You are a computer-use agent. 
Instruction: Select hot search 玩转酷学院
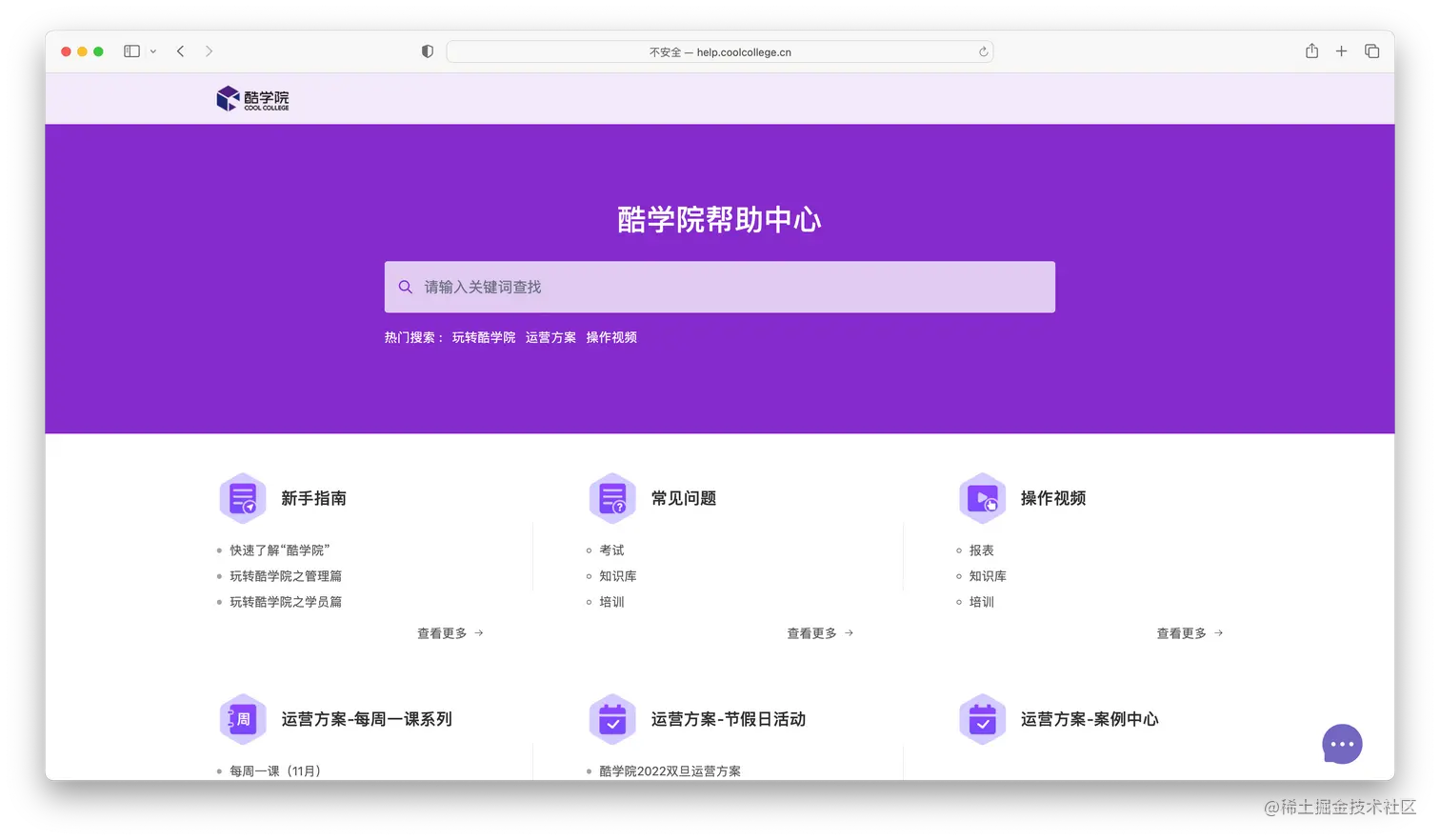tap(484, 337)
